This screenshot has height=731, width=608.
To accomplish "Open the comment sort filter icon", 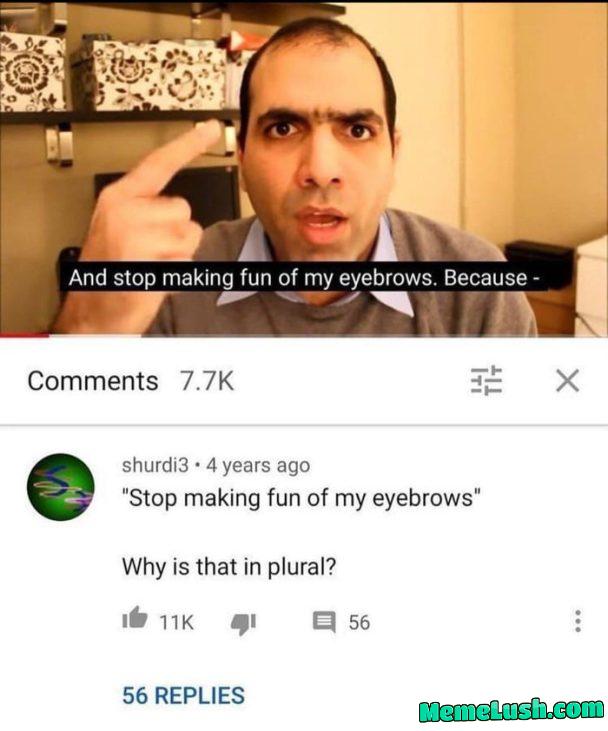I will [486, 380].
